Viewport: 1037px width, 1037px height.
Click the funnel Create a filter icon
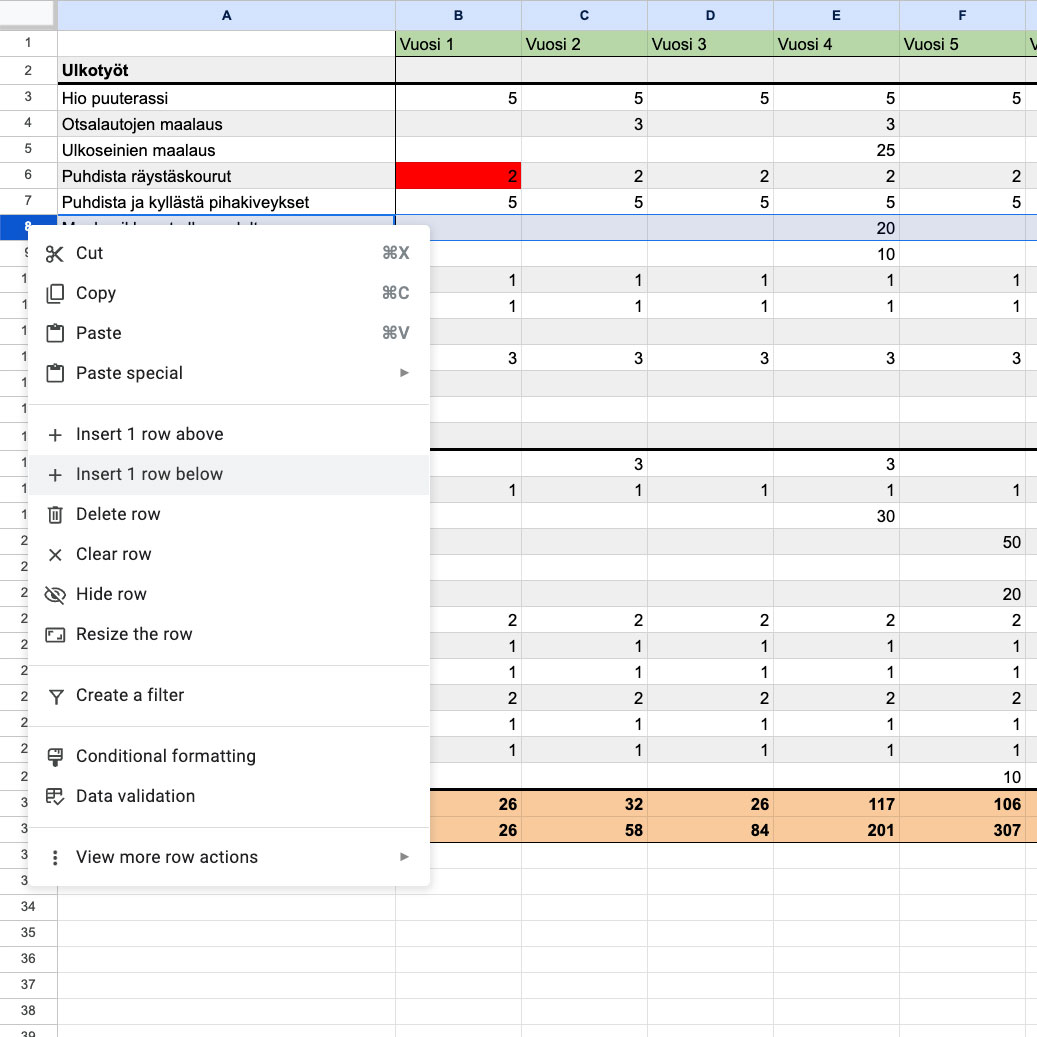(x=55, y=696)
